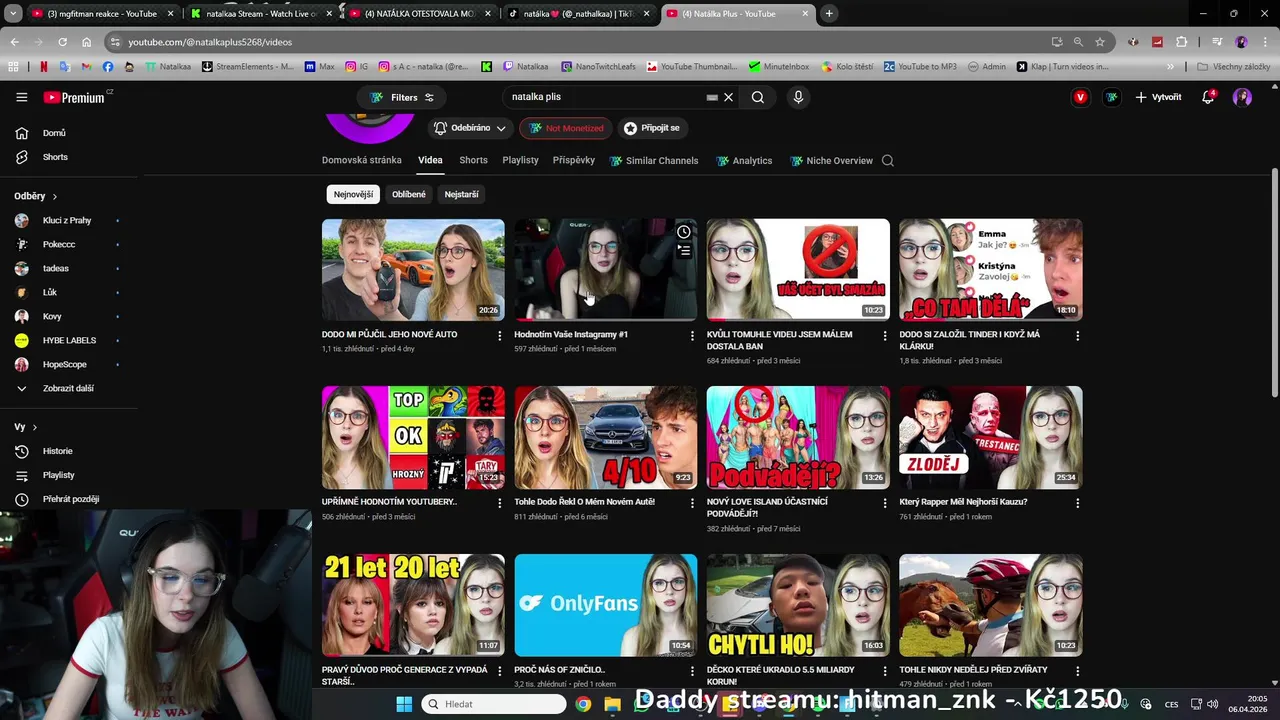Select the Nejnovější sort chip
The image size is (1280, 720).
(x=353, y=194)
